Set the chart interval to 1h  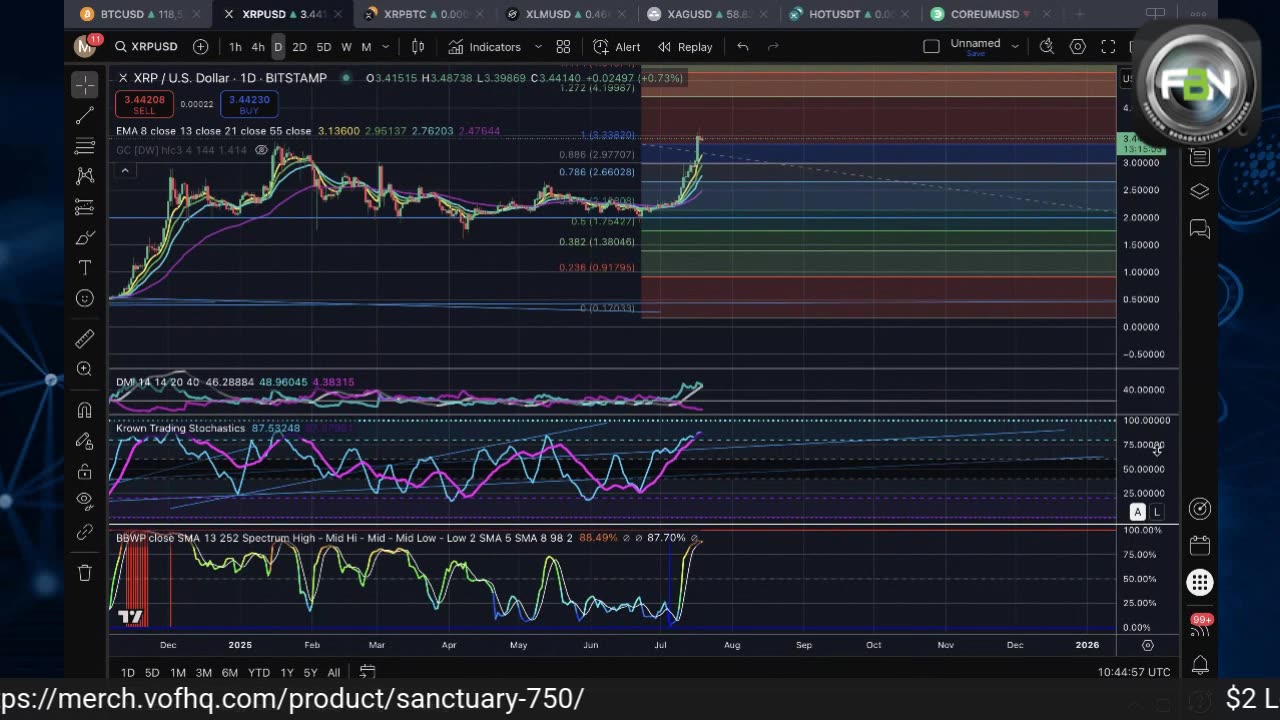[235, 47]
